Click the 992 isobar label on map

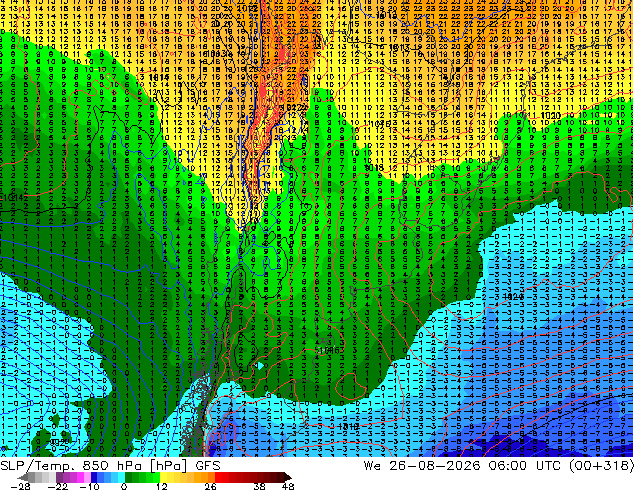tap(59, 443)
